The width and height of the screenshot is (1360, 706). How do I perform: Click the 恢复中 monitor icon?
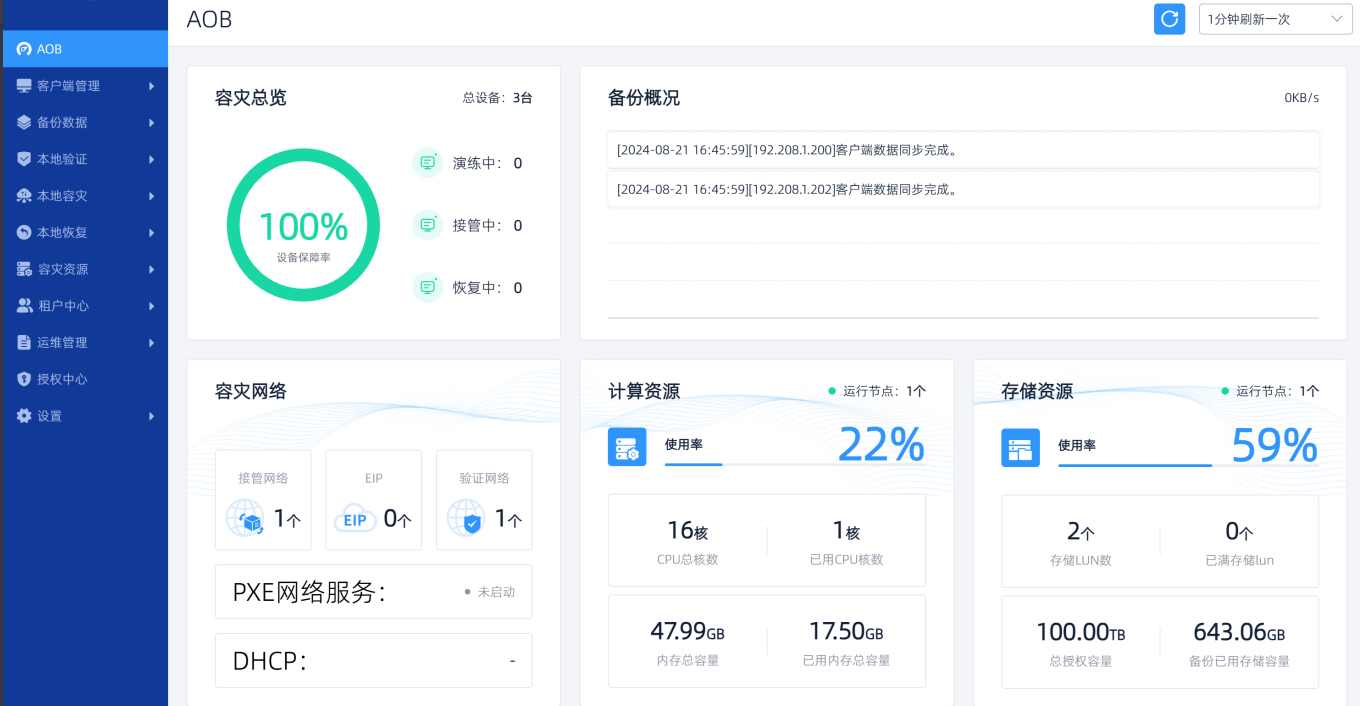coord(427,287)
